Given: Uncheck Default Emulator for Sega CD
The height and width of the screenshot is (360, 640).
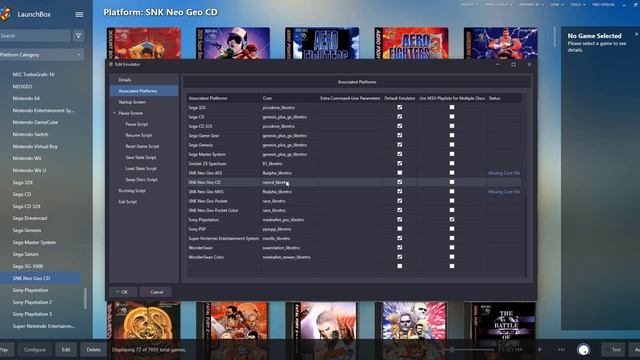Looking at the screenshot, I should [400, 117].
